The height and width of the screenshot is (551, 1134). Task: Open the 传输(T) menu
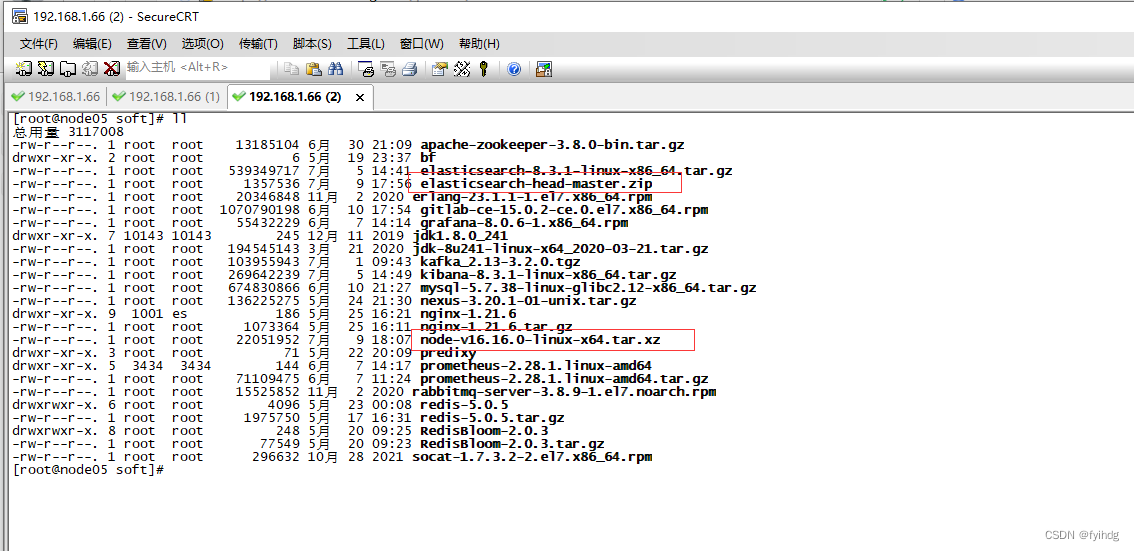[258, 43]
